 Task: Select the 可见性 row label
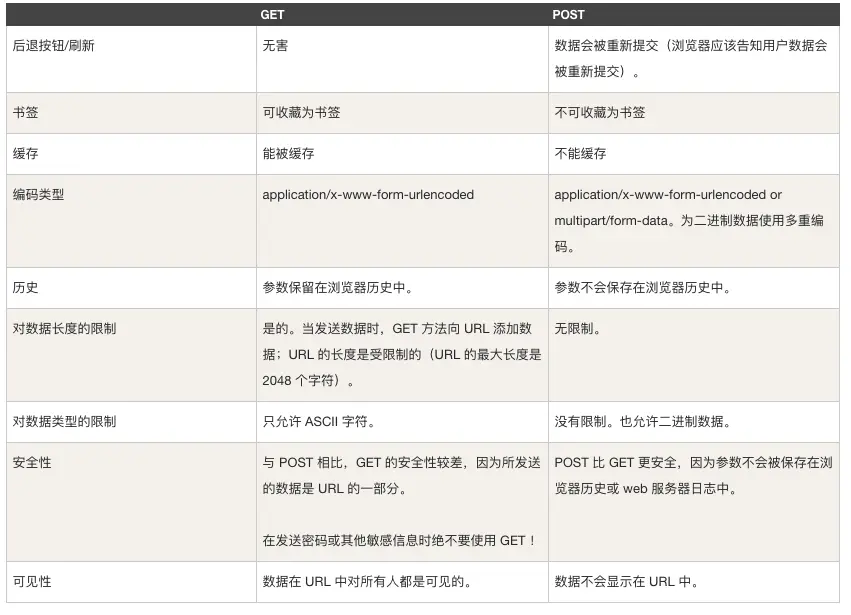pos(32,582)
